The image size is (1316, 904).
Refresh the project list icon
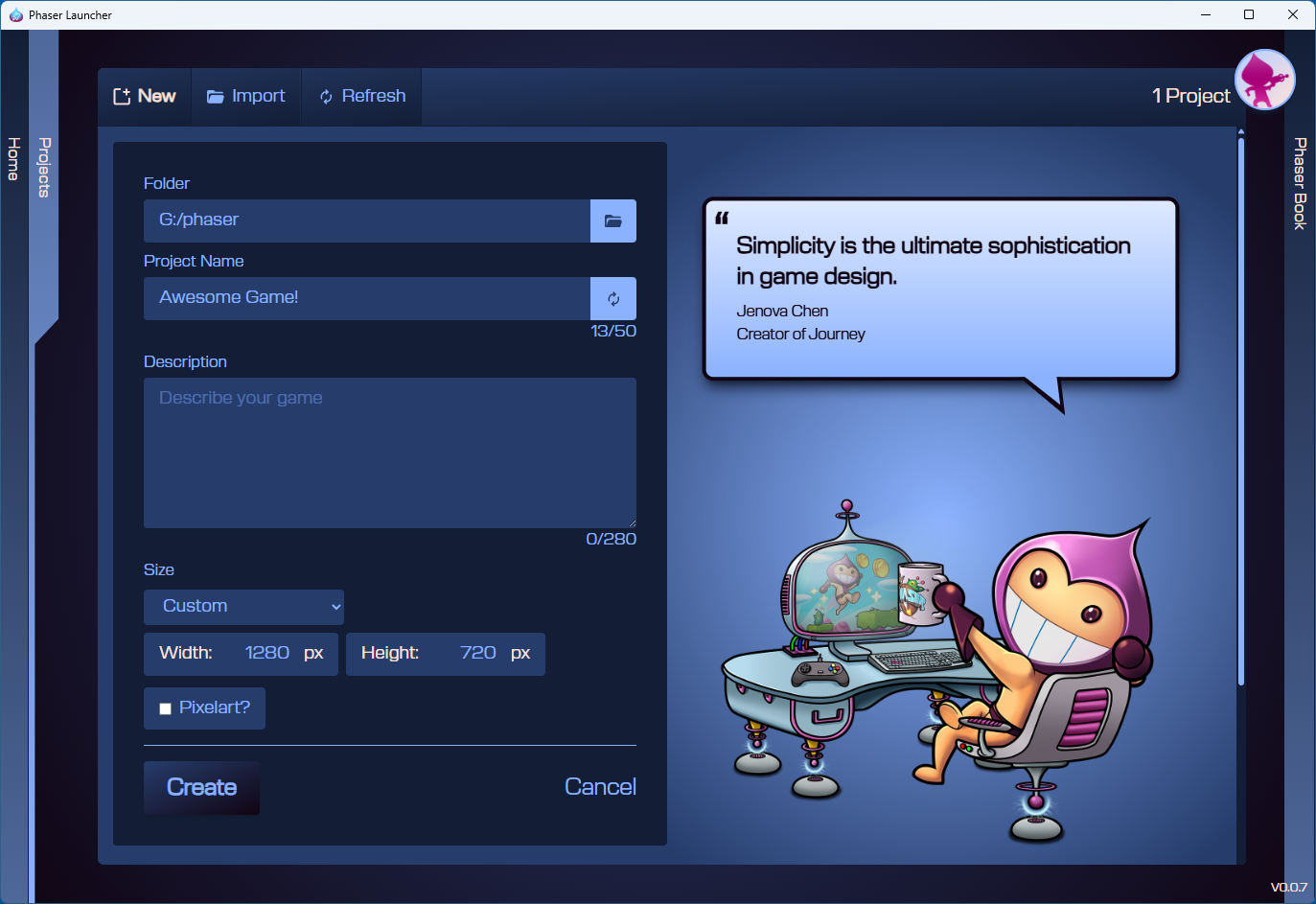click(x=325, y=96)
